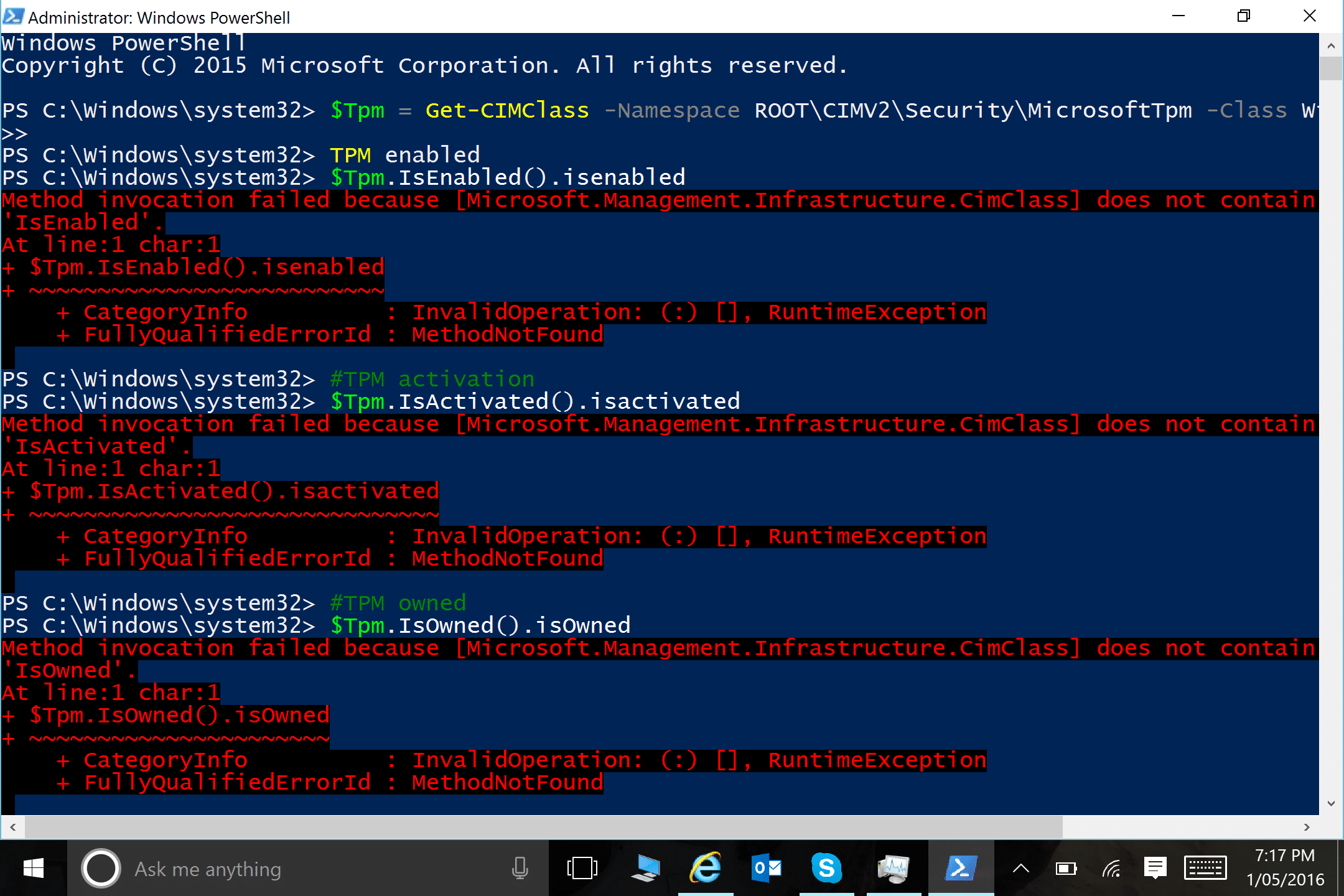Click the #TPM owned comment
Screen dimensions: 1344x896
398,604
